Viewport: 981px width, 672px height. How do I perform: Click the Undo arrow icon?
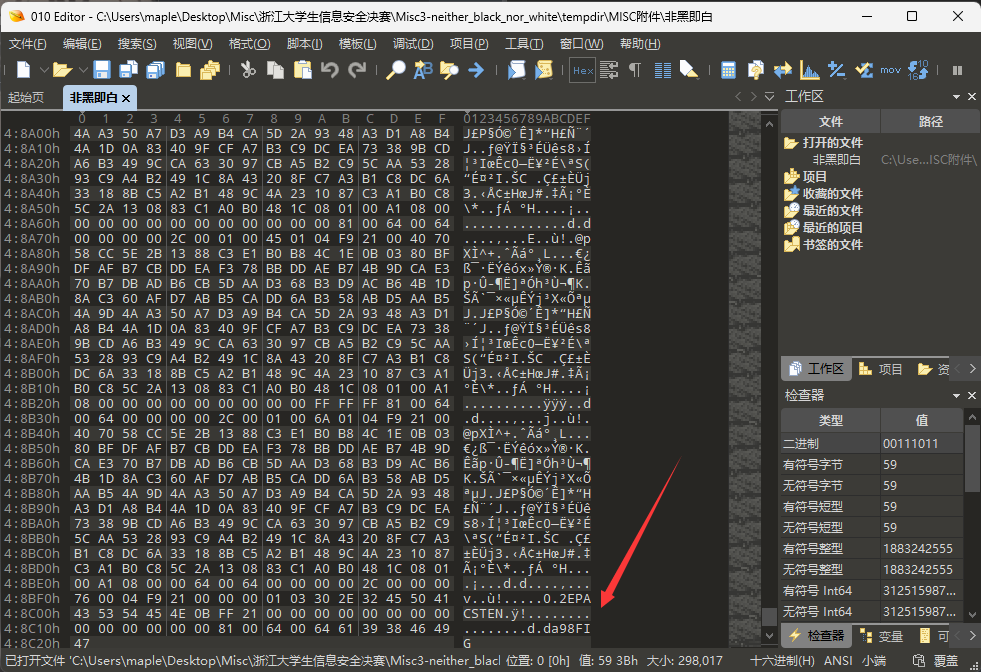coord(330,70)
